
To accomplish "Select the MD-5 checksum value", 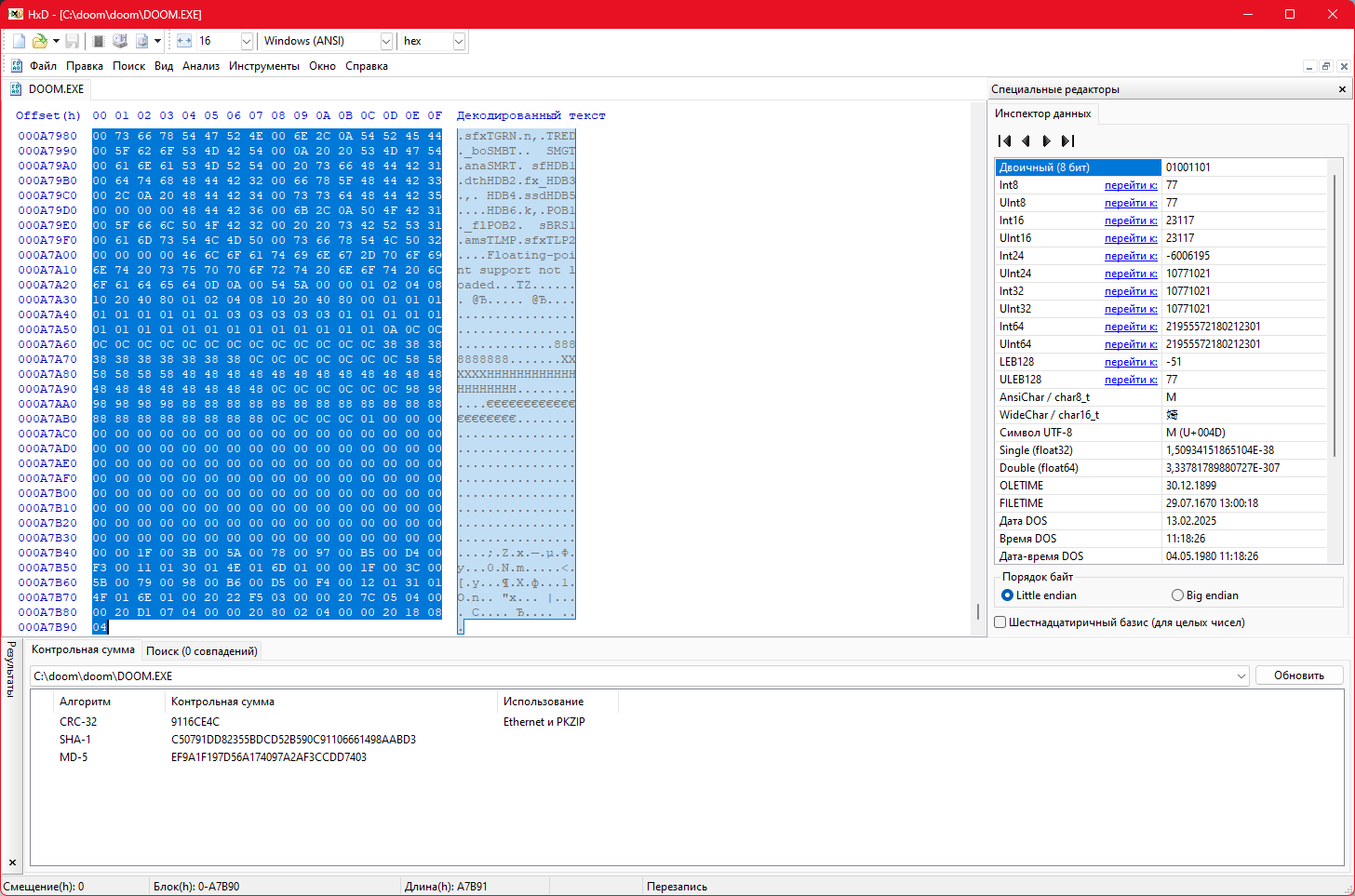I will pos(269,757).
